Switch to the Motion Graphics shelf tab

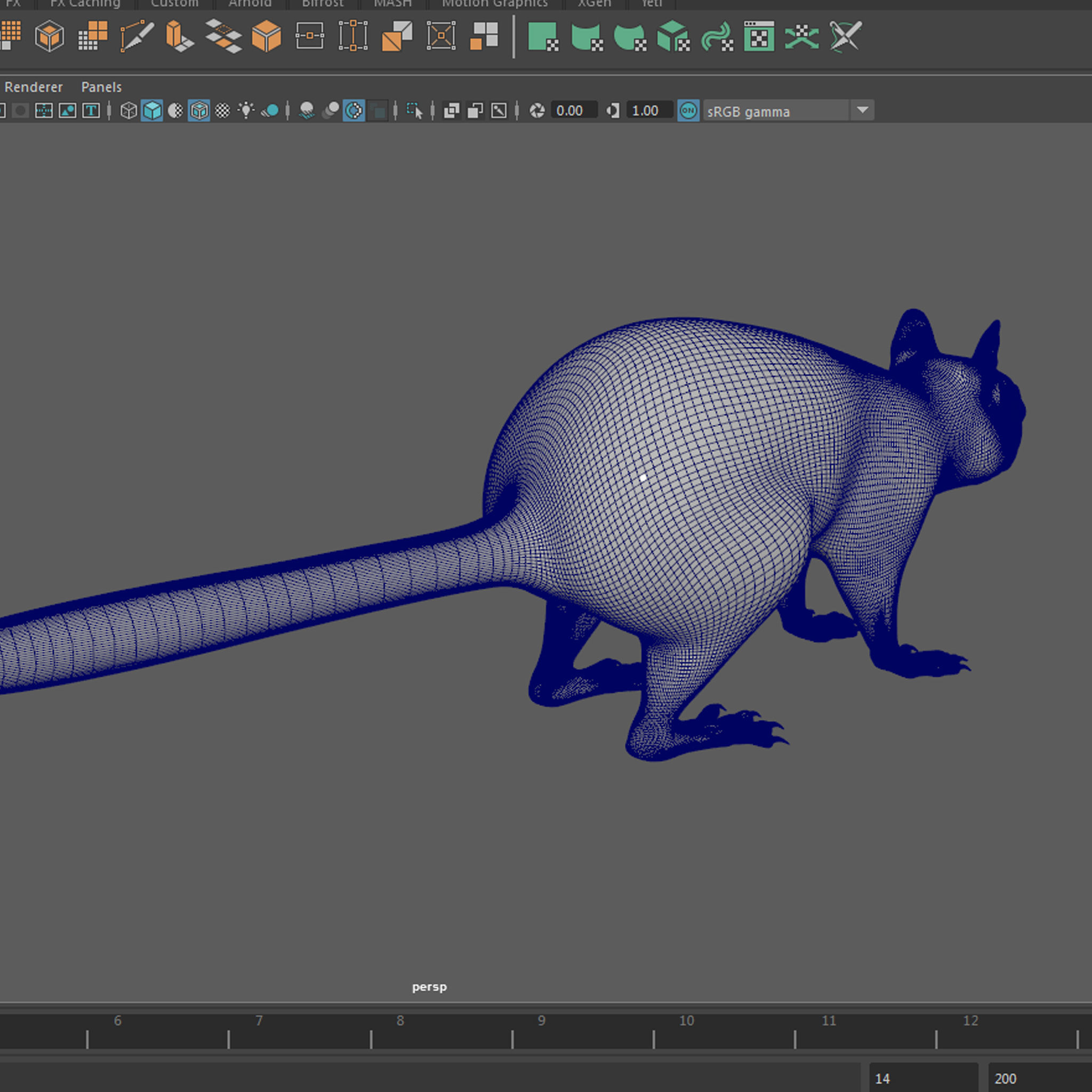495,4
